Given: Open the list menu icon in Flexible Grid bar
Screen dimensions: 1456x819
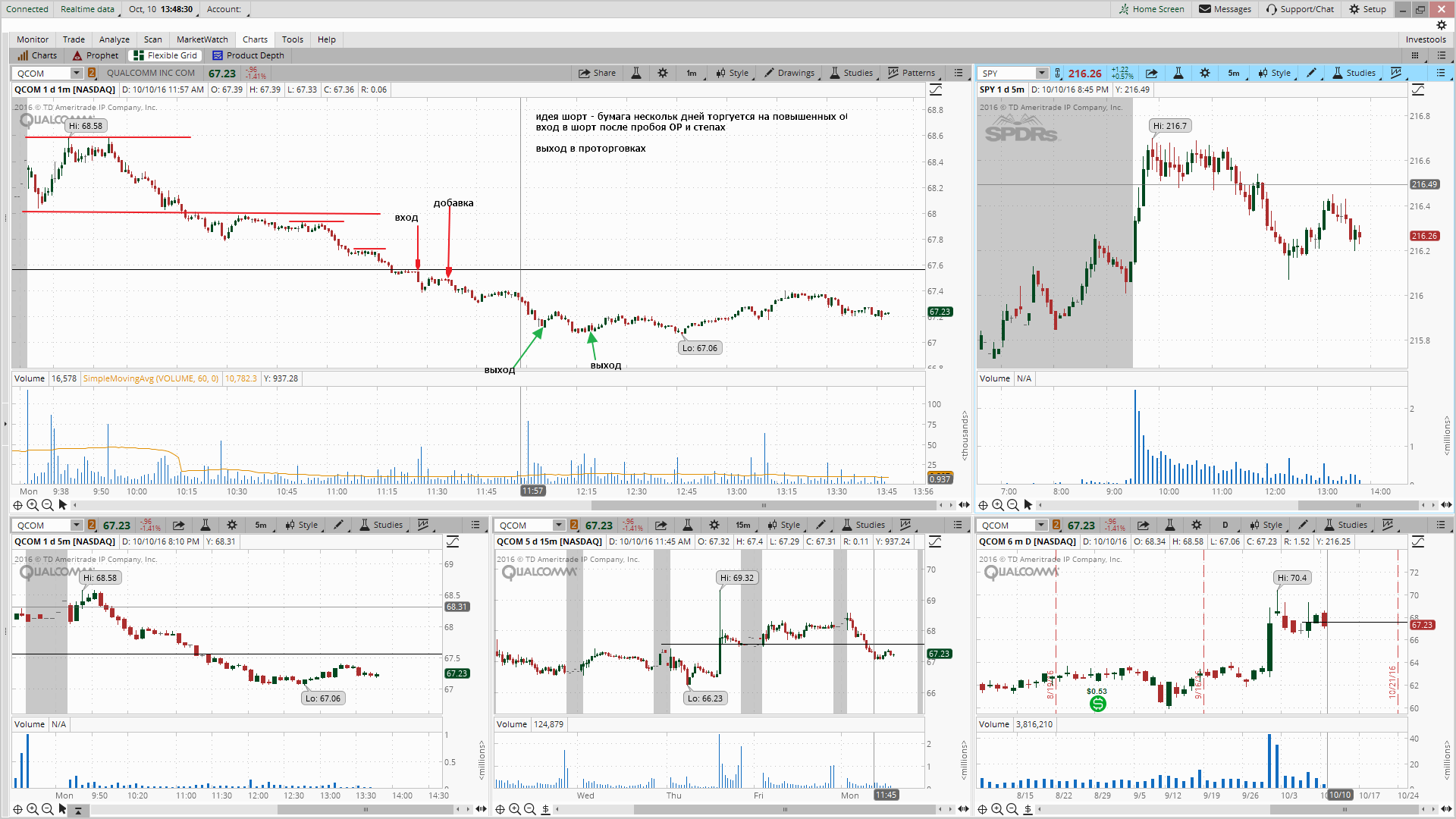Looking at the screenshot, I should (1441, 55).
